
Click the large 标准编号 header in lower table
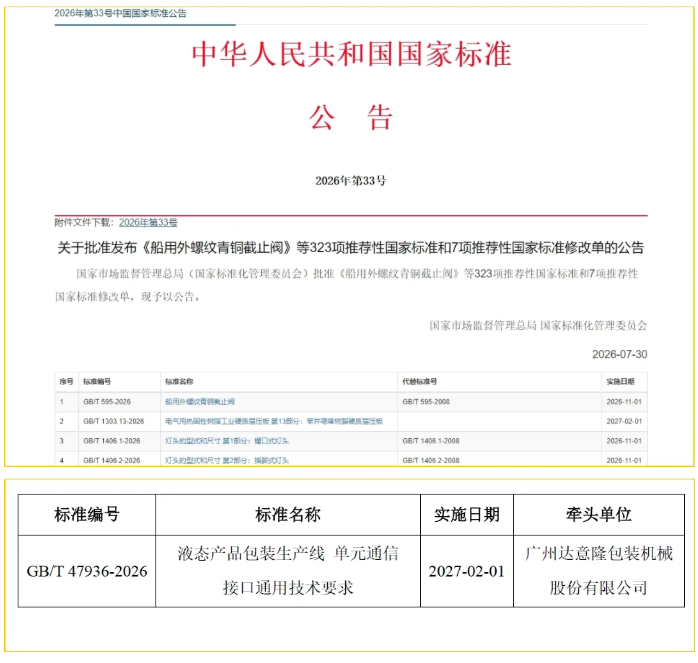click(x=87, y=515)
